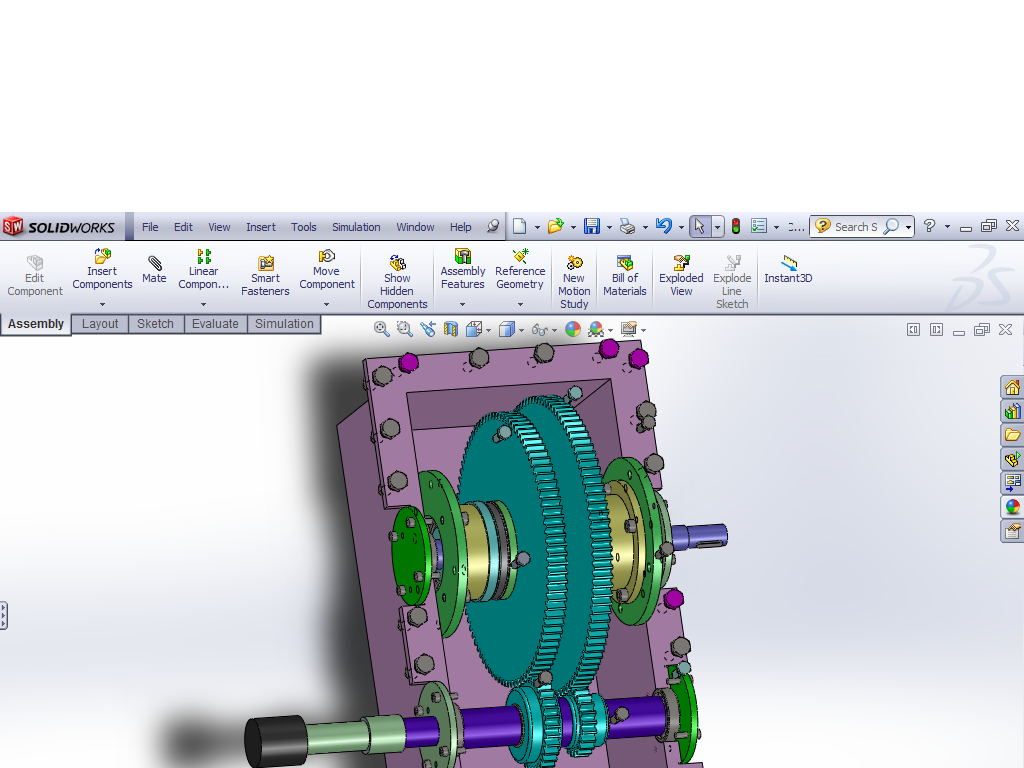This screenshot has height=768, width=1024.
Task: Start a New Motion Study
Action: pyautogui.click(x=574, y=282)
